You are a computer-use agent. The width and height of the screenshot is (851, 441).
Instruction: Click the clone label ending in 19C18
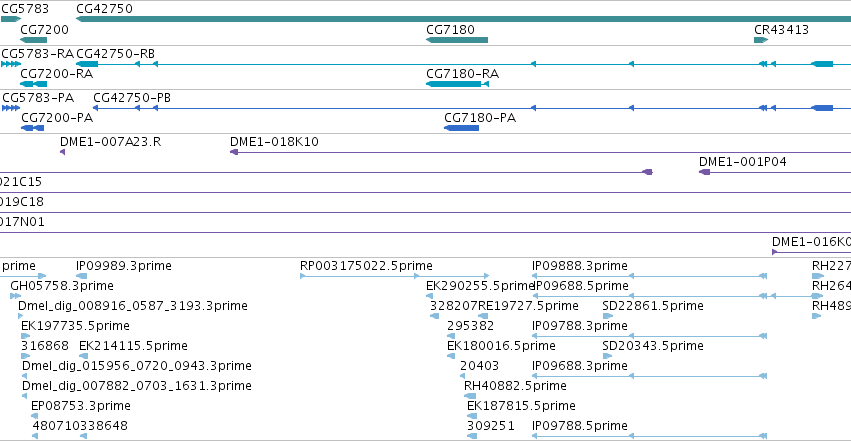click(x=22, y=202)
